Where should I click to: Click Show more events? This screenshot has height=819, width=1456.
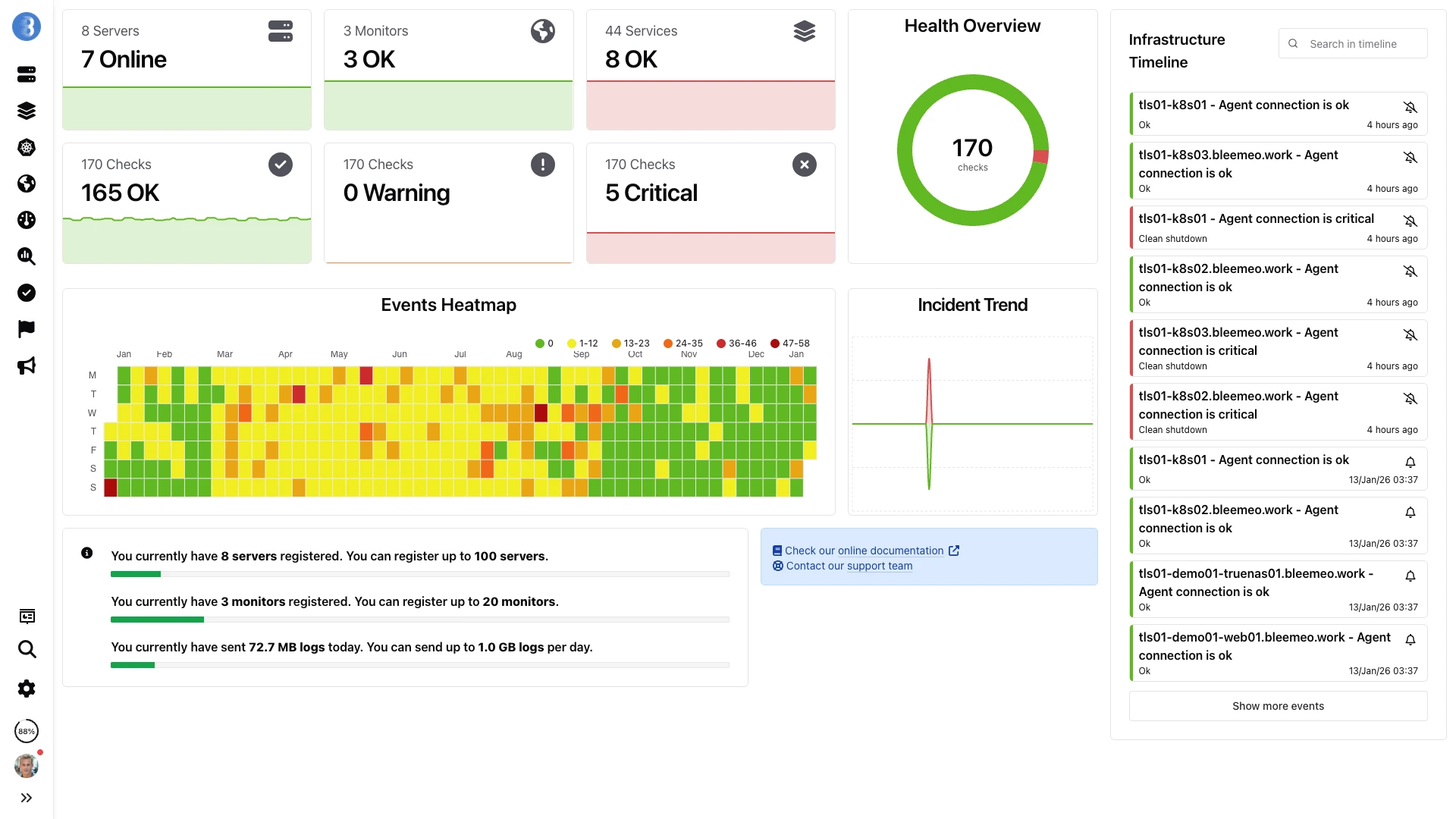1278,706
